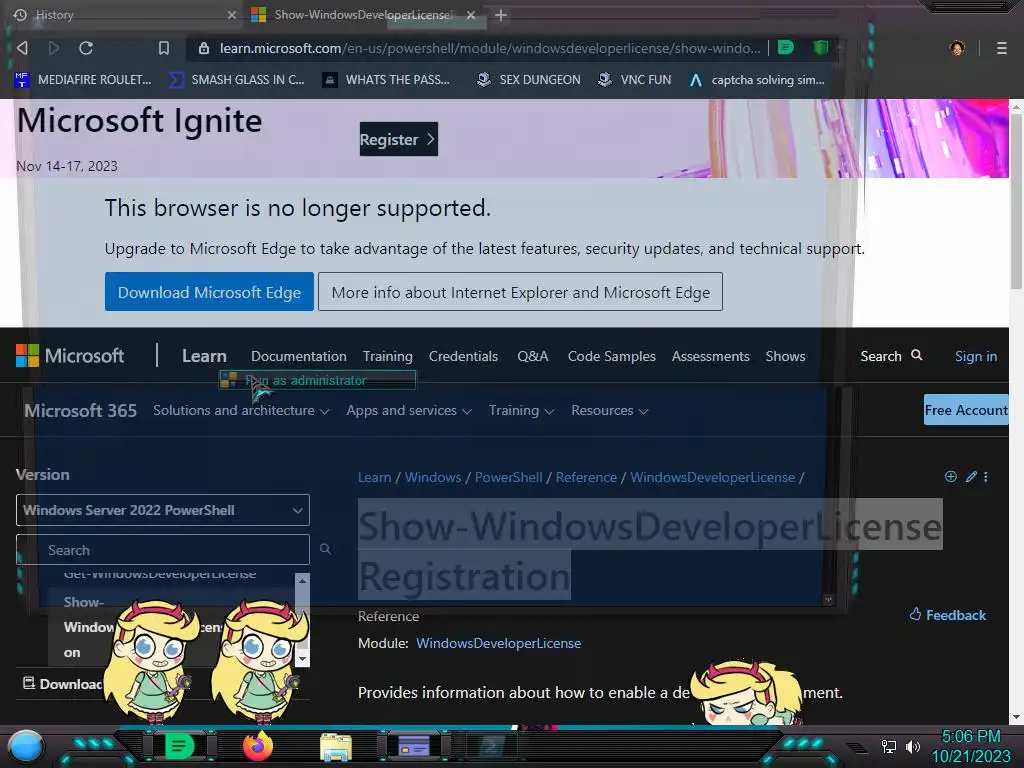Expand the Training dropdown in Microsoft 365 bar

521,411
